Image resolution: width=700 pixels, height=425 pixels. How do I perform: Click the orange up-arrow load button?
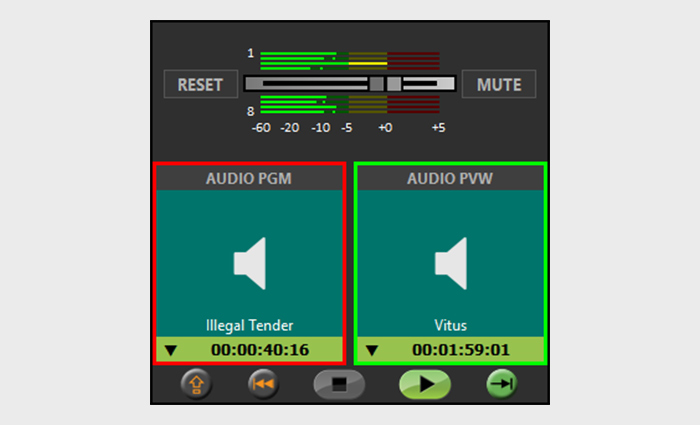[196, 385]
